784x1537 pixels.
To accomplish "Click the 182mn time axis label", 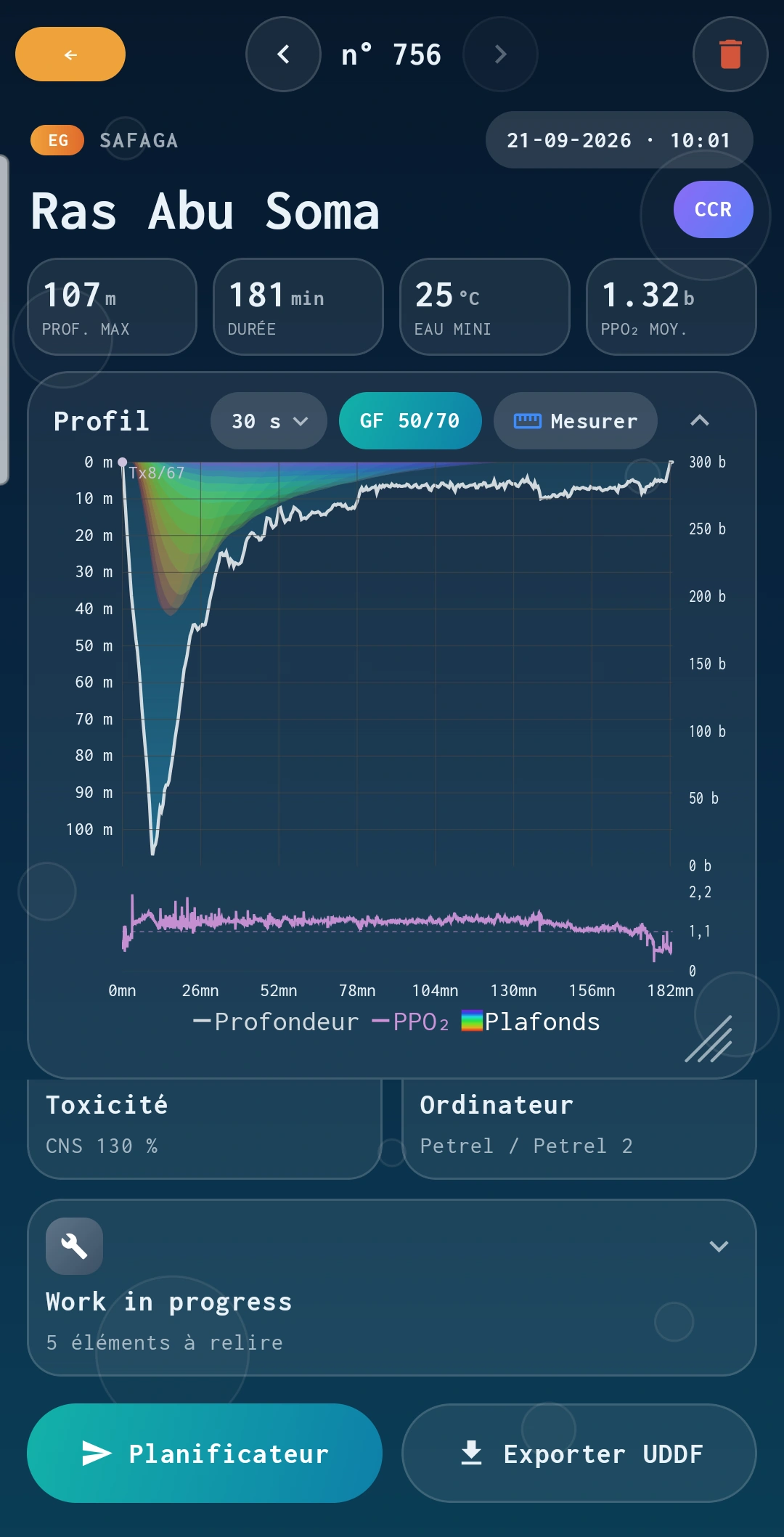I will click(x=670, y=990).
